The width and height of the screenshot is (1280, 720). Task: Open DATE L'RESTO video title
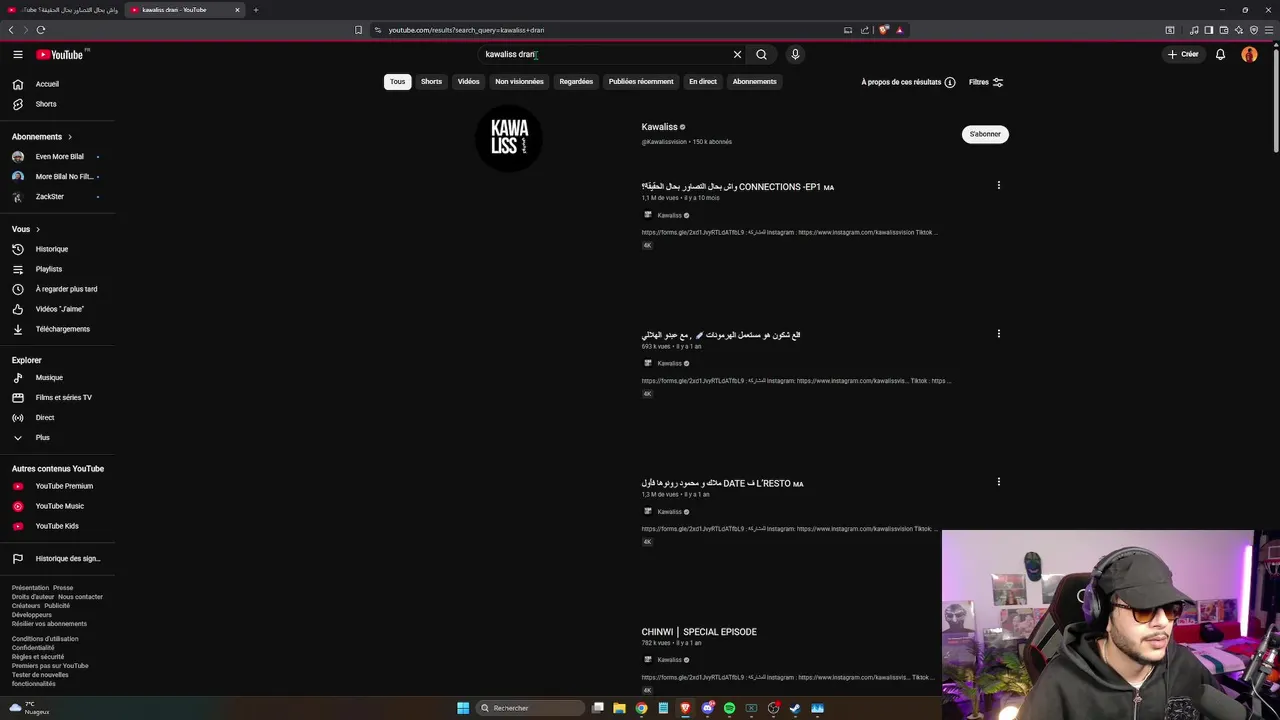click(x=722, y=483)
